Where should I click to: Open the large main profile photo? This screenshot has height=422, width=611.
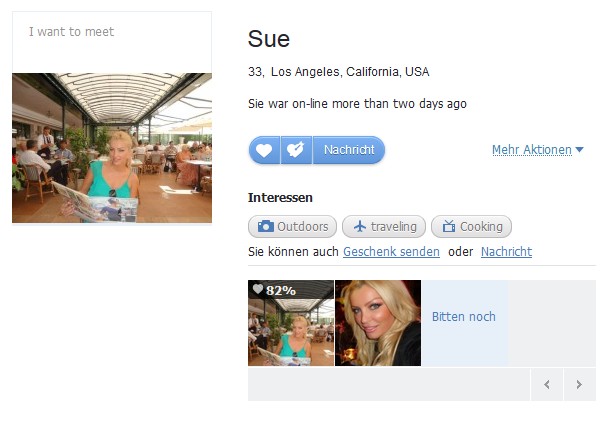point(112,148)
